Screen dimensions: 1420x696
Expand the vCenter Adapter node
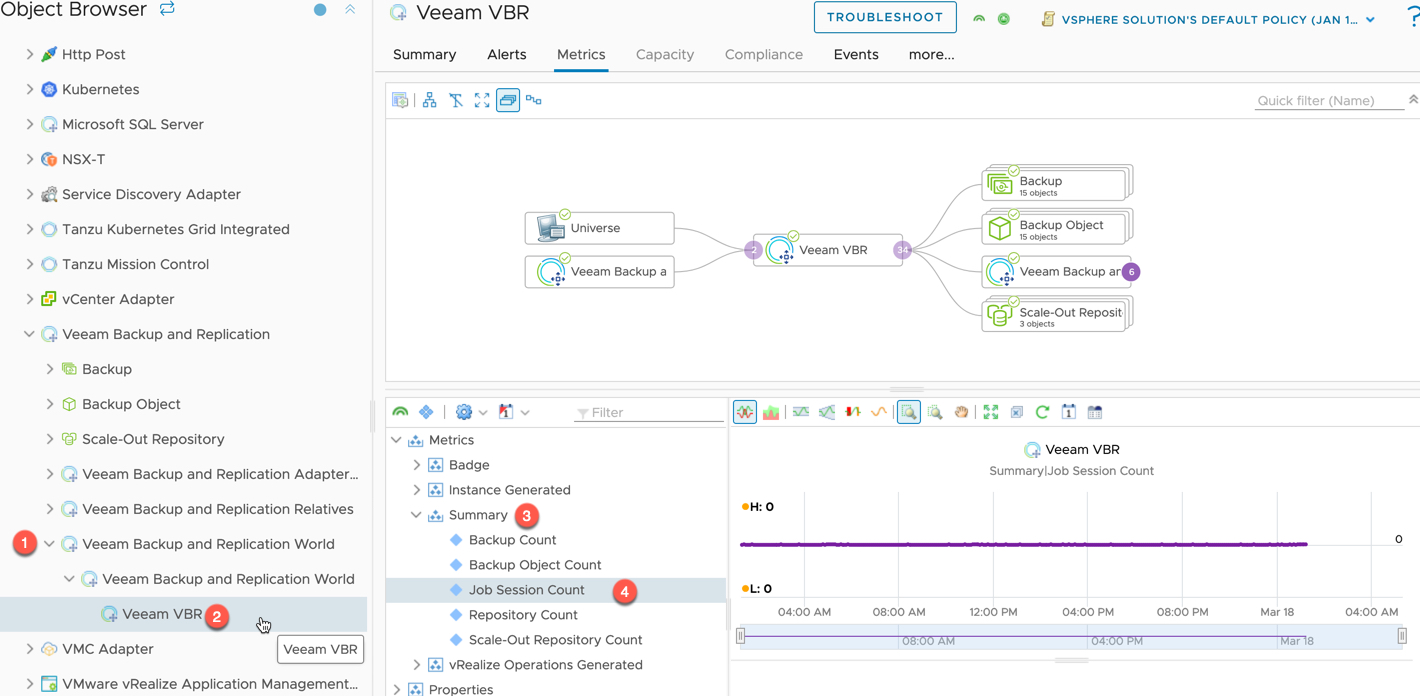point(30,299)
